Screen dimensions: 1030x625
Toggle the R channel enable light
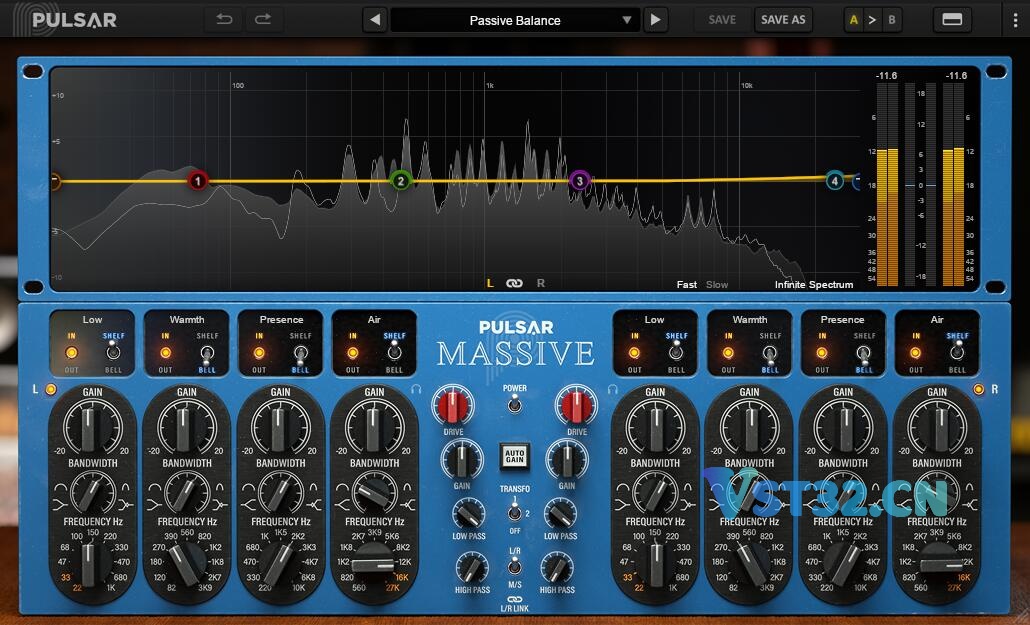pos(979,389)
